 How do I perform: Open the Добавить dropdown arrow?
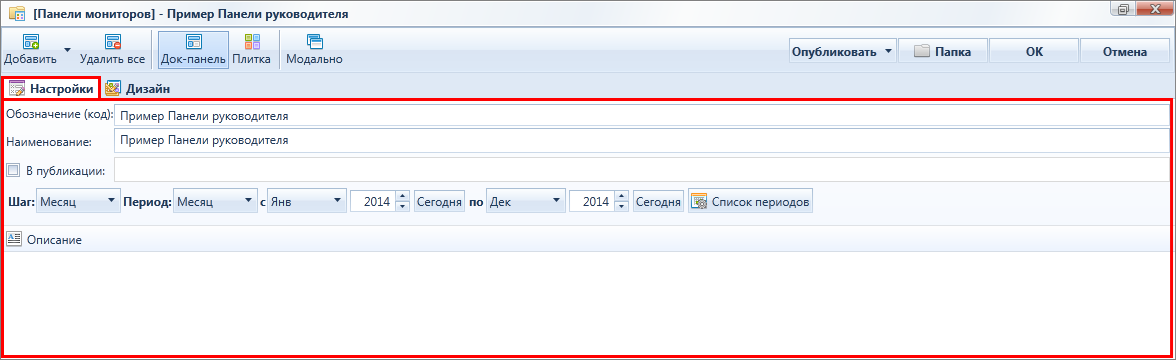(67, 50)
